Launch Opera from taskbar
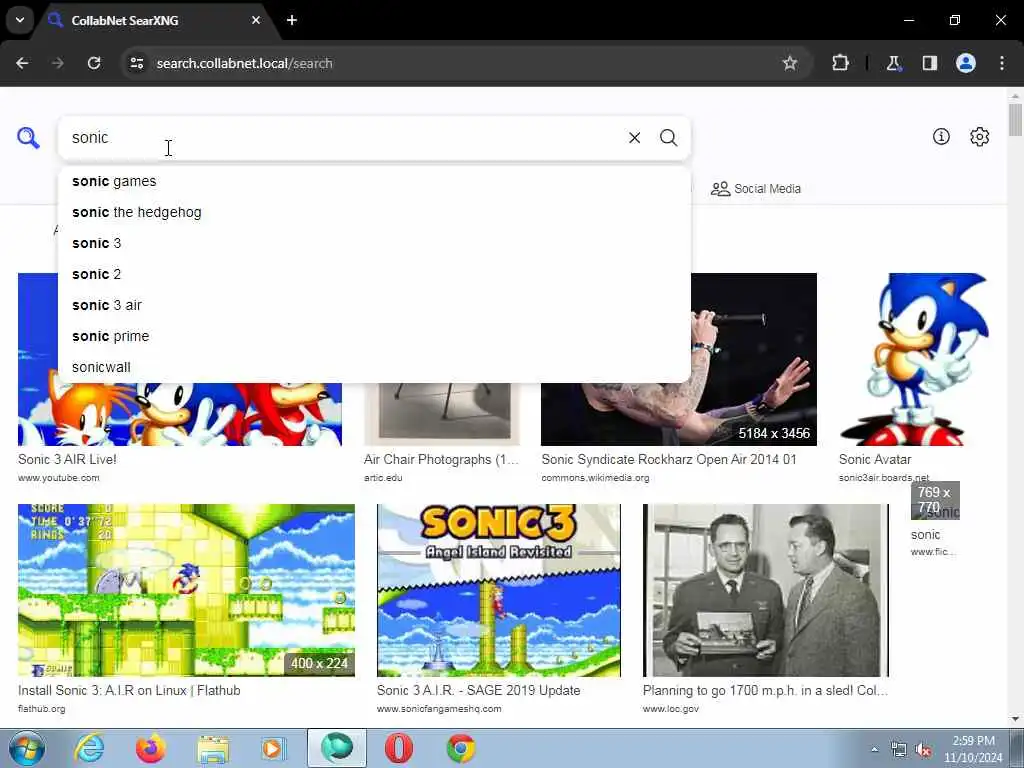 [x=398, y=748]
